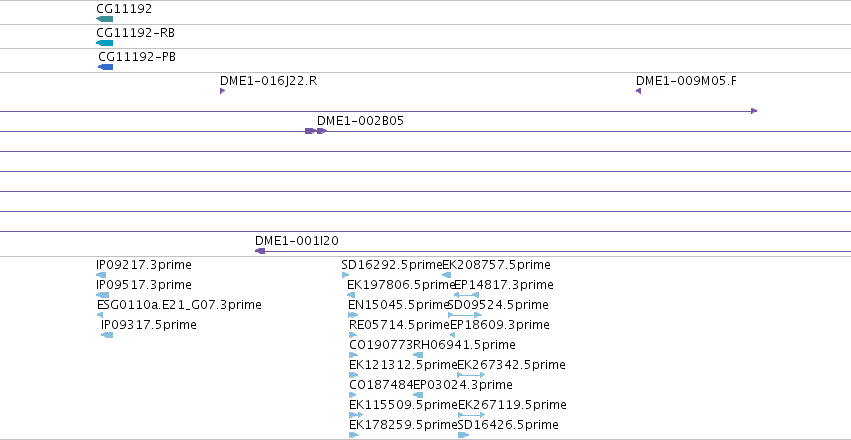Select the DME1-002B05 feature glyph

316,131
